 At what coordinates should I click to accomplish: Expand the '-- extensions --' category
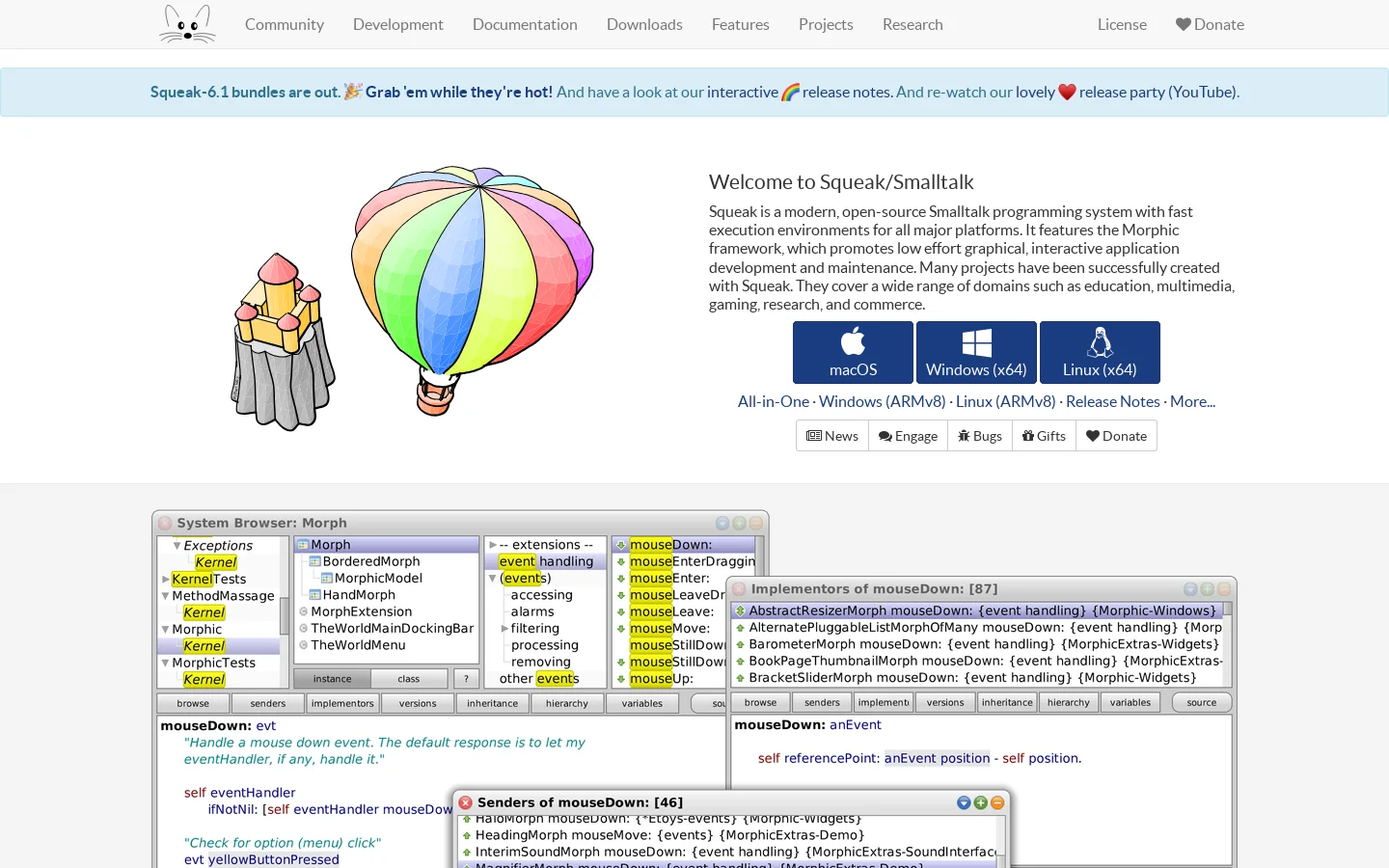click(x=493, y=545)
